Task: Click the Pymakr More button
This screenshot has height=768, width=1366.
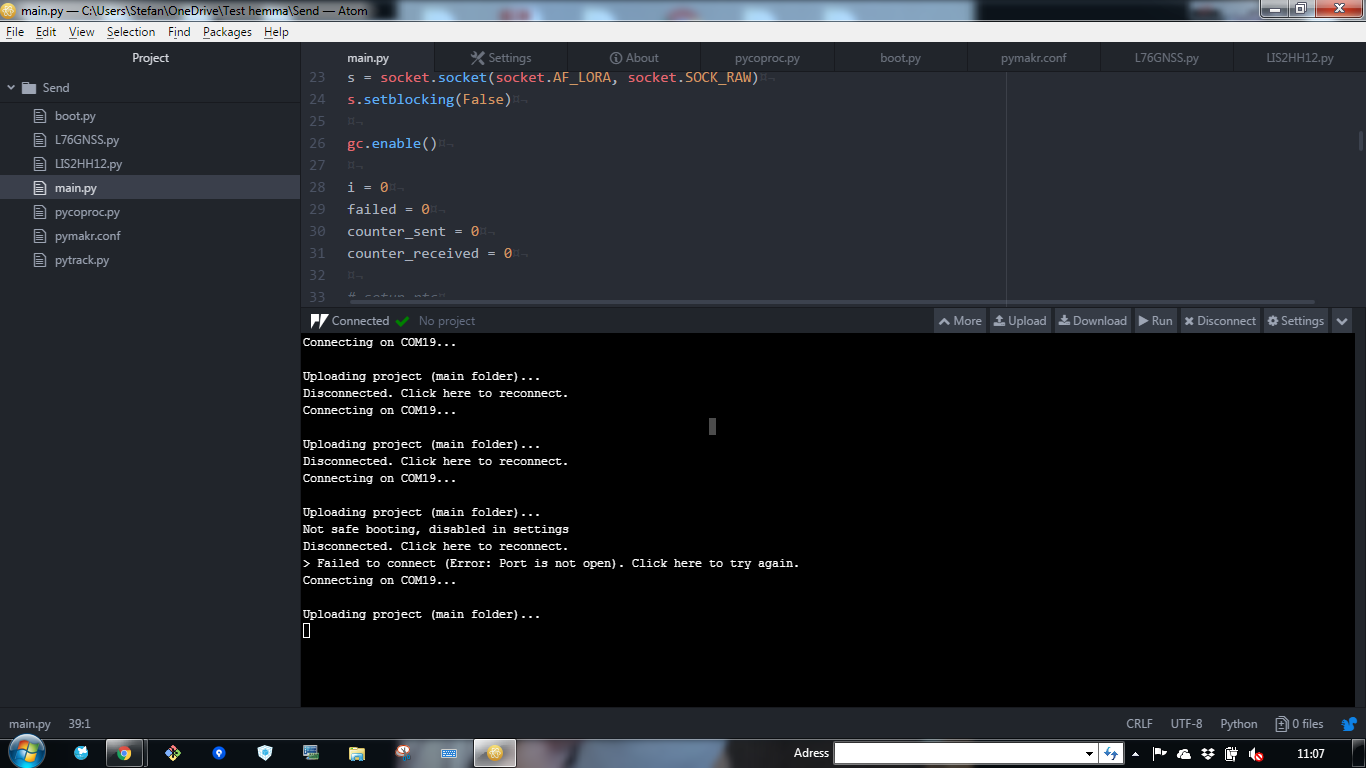Action: (x=960, y=321)
